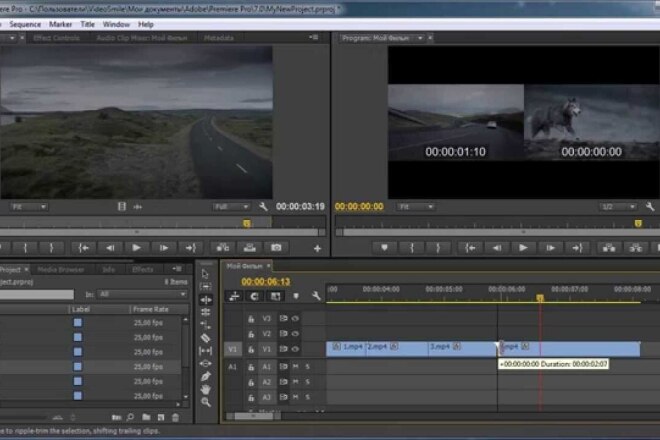Toggle V1 track output eye
The width and height of the screenshot is (660, 440).
click(295, 349)
